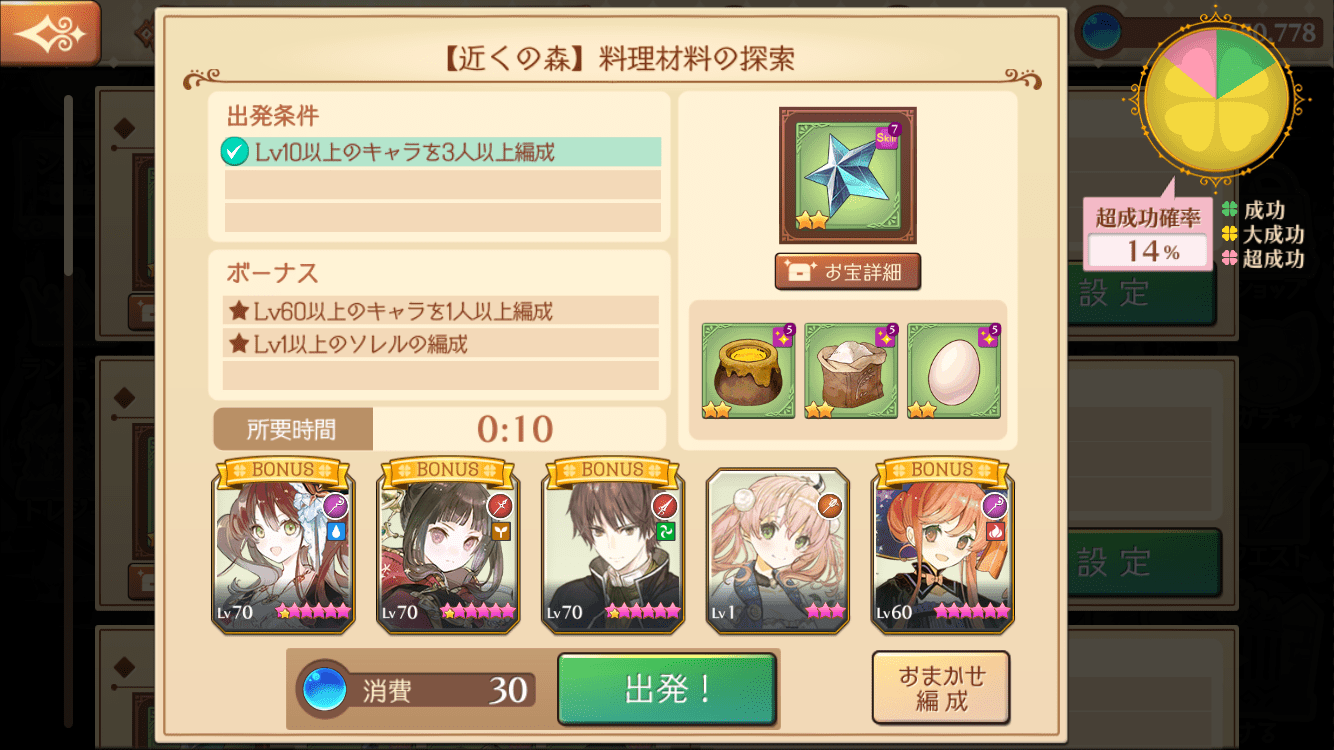Tap the back arrow button top-left

pos(50,34)
